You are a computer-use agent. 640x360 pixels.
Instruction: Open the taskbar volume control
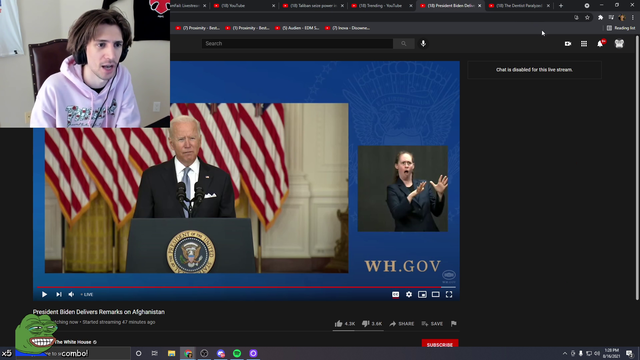[597, 353]
